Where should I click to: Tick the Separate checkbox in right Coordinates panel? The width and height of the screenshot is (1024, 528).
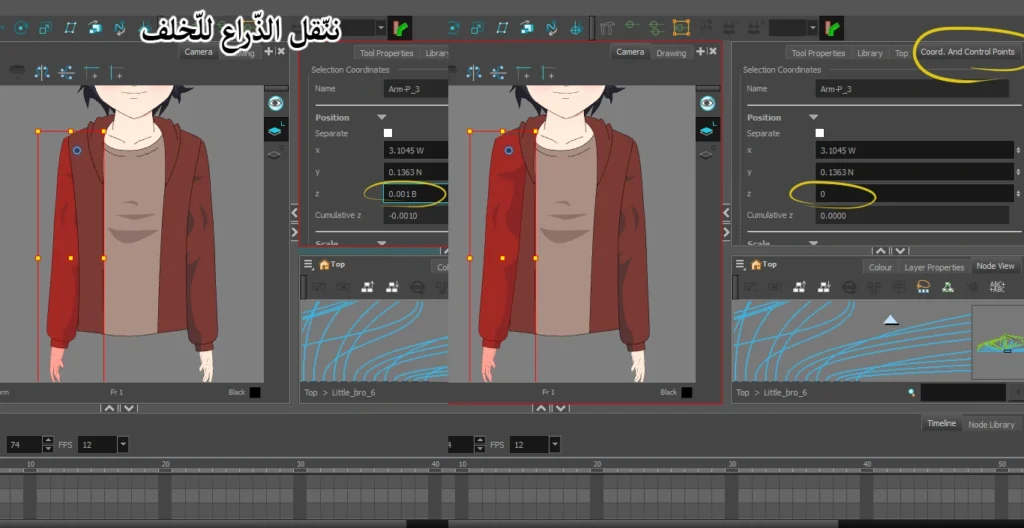coord(820,133)
